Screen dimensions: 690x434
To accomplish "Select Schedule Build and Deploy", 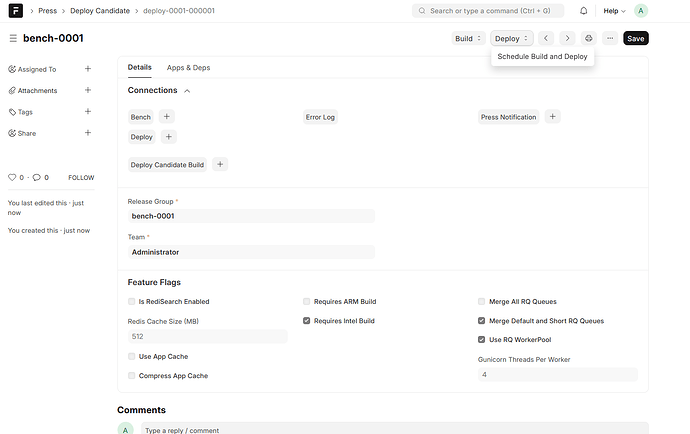I will coord(542,56).
